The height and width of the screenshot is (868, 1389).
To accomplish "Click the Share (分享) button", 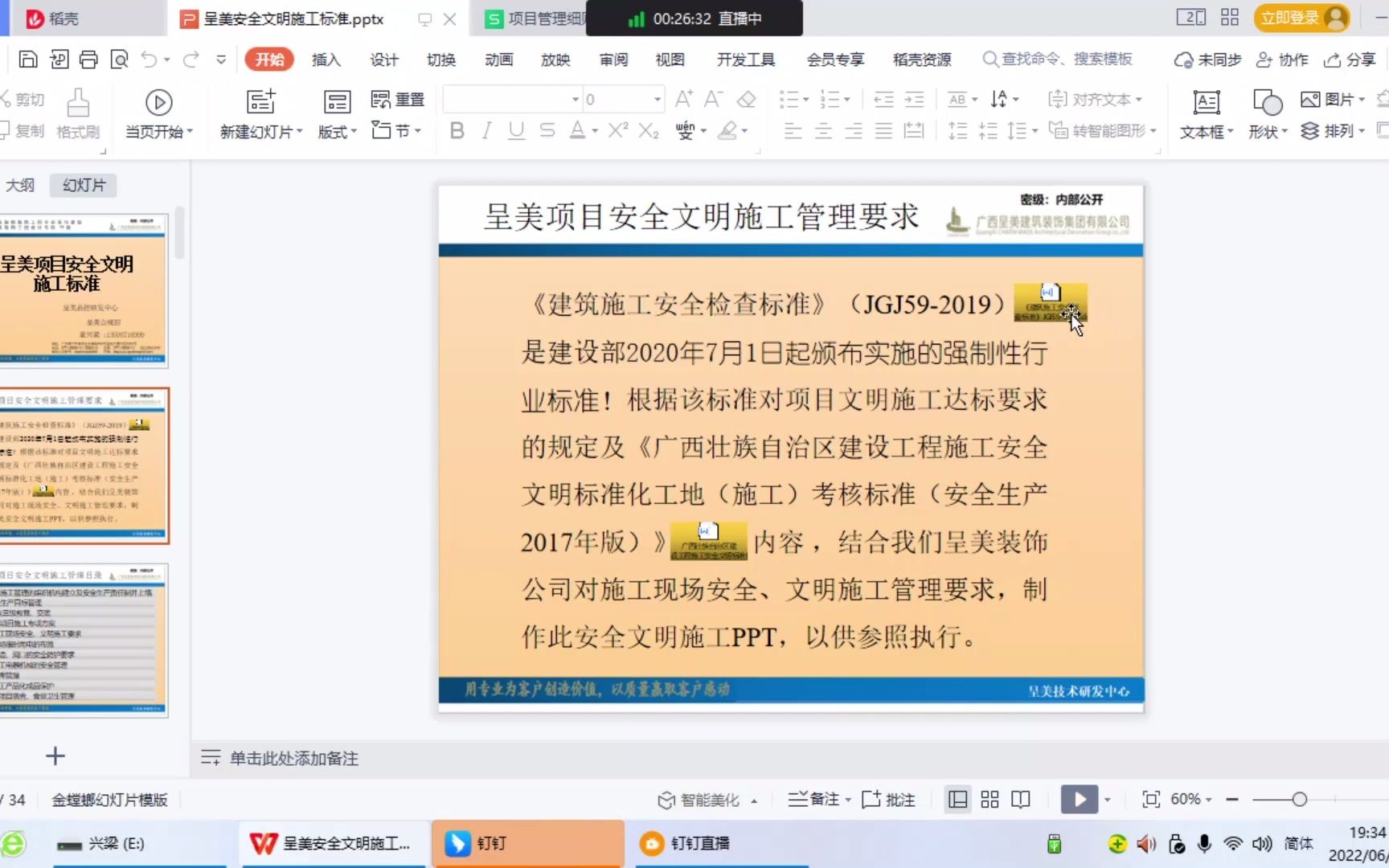I will 1351,59.
